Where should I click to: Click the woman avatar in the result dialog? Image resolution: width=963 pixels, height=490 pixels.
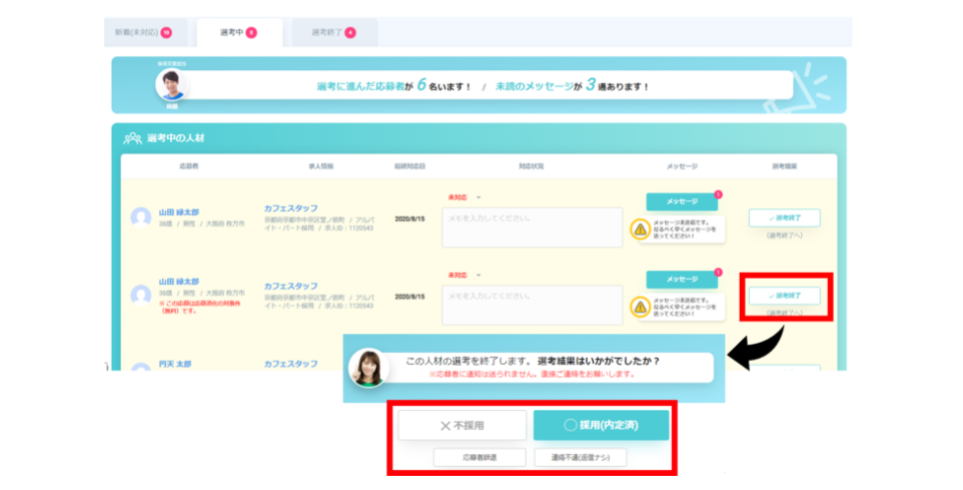tap(368, 368)
